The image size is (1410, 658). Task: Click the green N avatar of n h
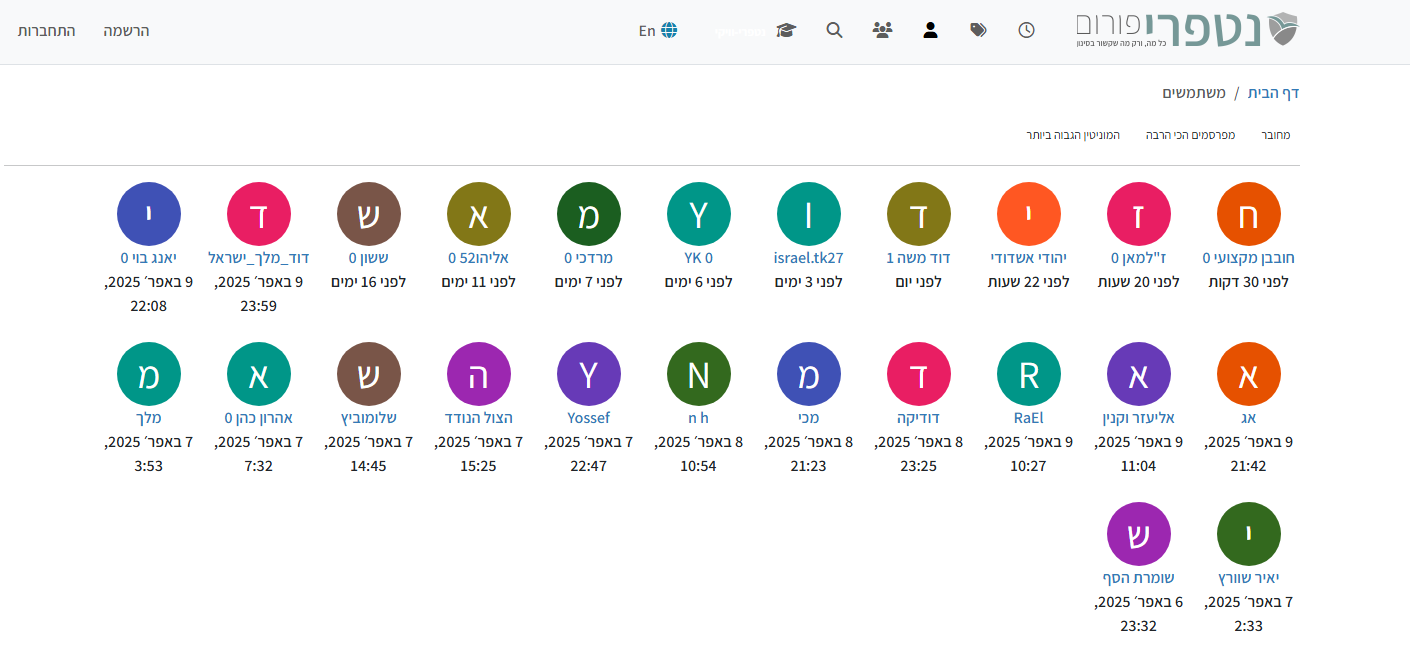point(698,374)
